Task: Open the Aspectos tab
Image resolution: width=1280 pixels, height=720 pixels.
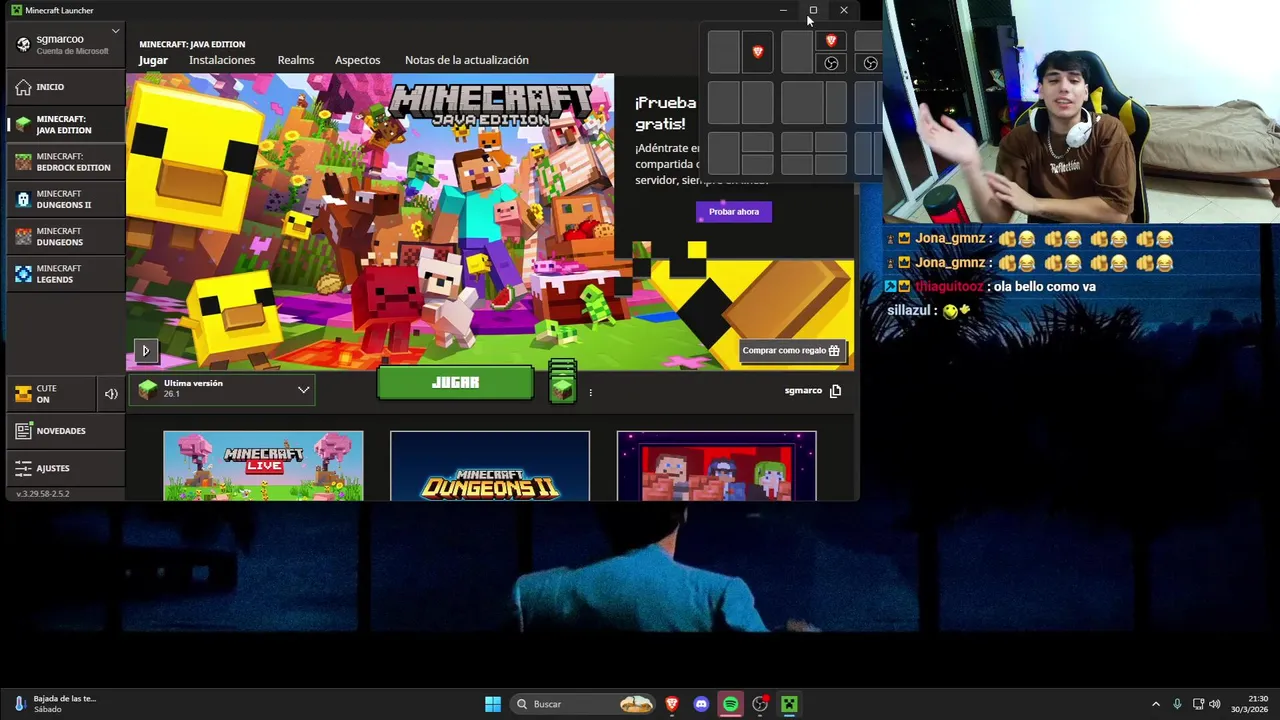Action: 358,60
